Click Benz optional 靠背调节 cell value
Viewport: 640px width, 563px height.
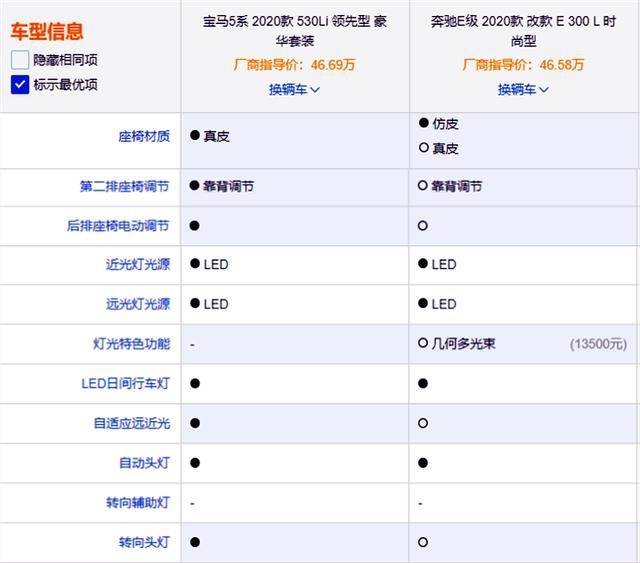[457, 187]
